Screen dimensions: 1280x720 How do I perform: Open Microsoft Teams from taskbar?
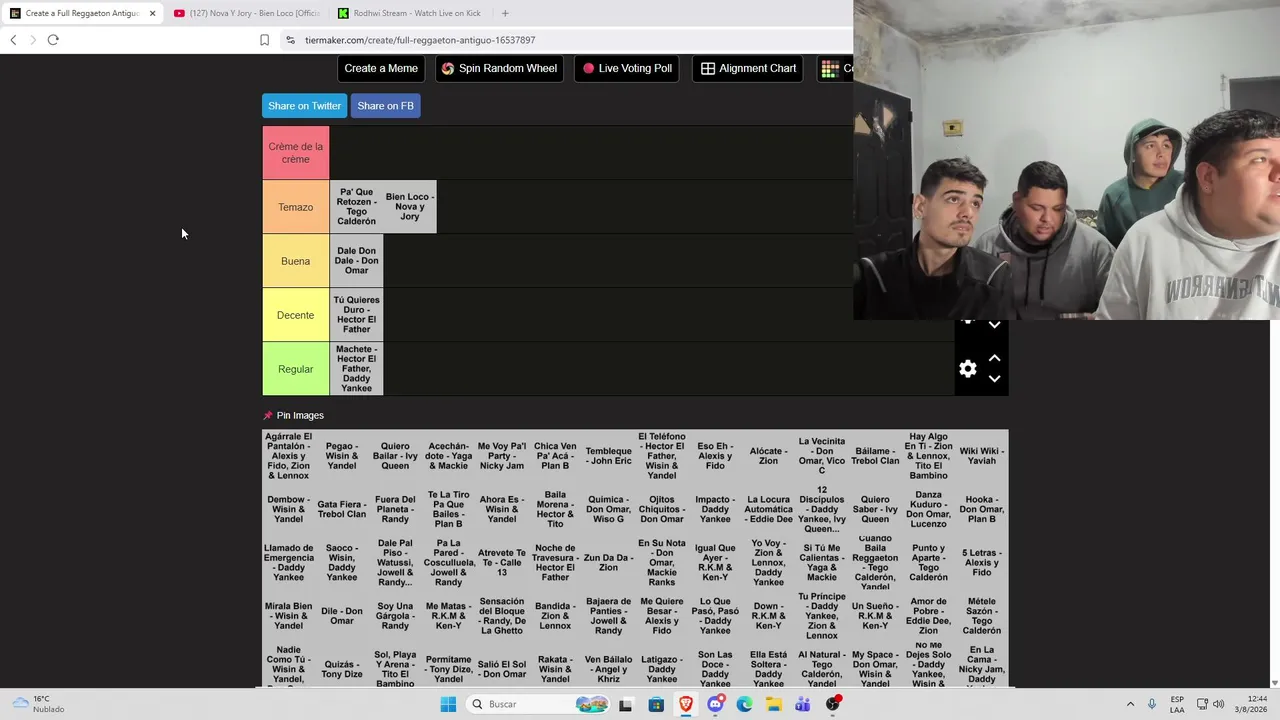pos(802,704)
